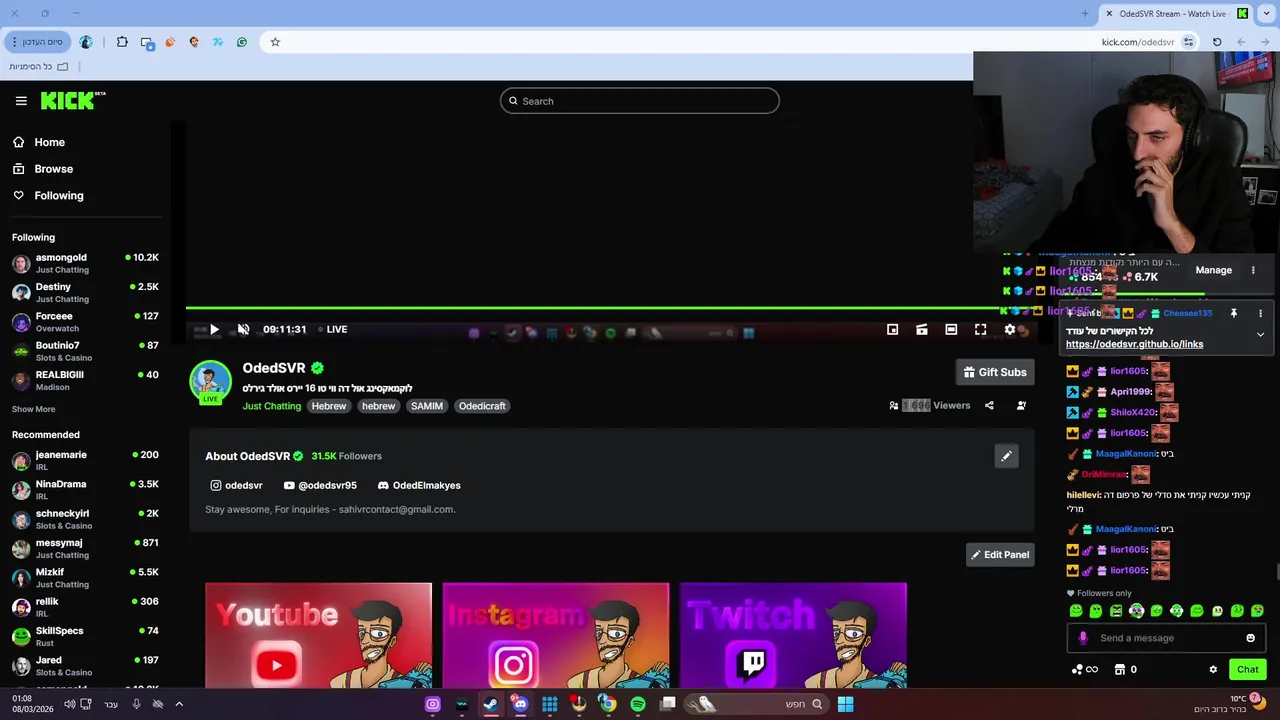Open the odedsvr Instagram link
The height and width of the screenshot is (720, 1280).
[236, 485]
